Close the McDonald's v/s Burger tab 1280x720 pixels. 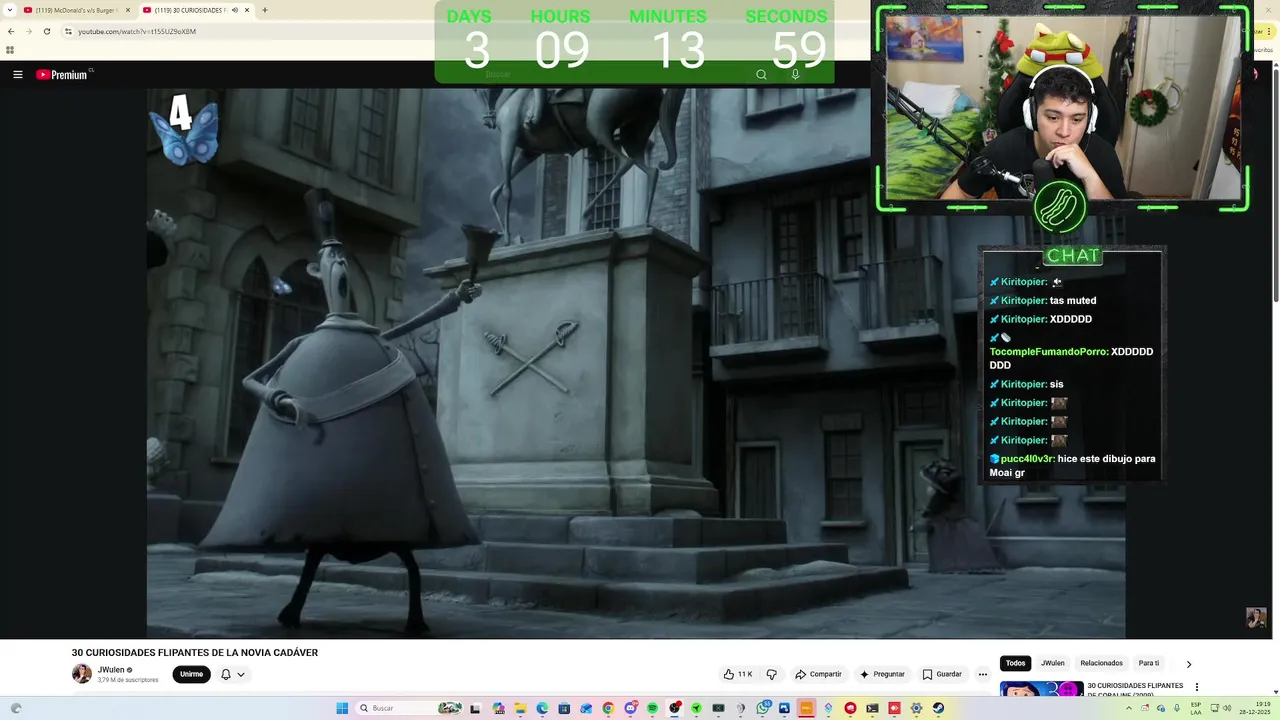pos(128,10)
